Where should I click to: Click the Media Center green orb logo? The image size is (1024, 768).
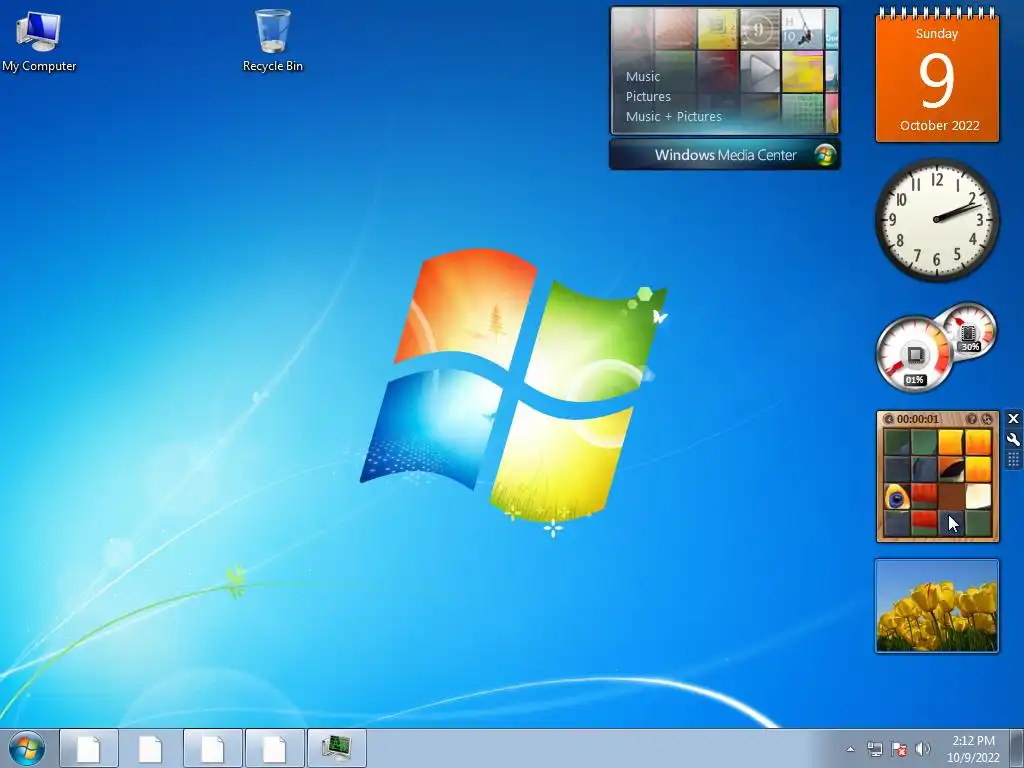point(825,155)
